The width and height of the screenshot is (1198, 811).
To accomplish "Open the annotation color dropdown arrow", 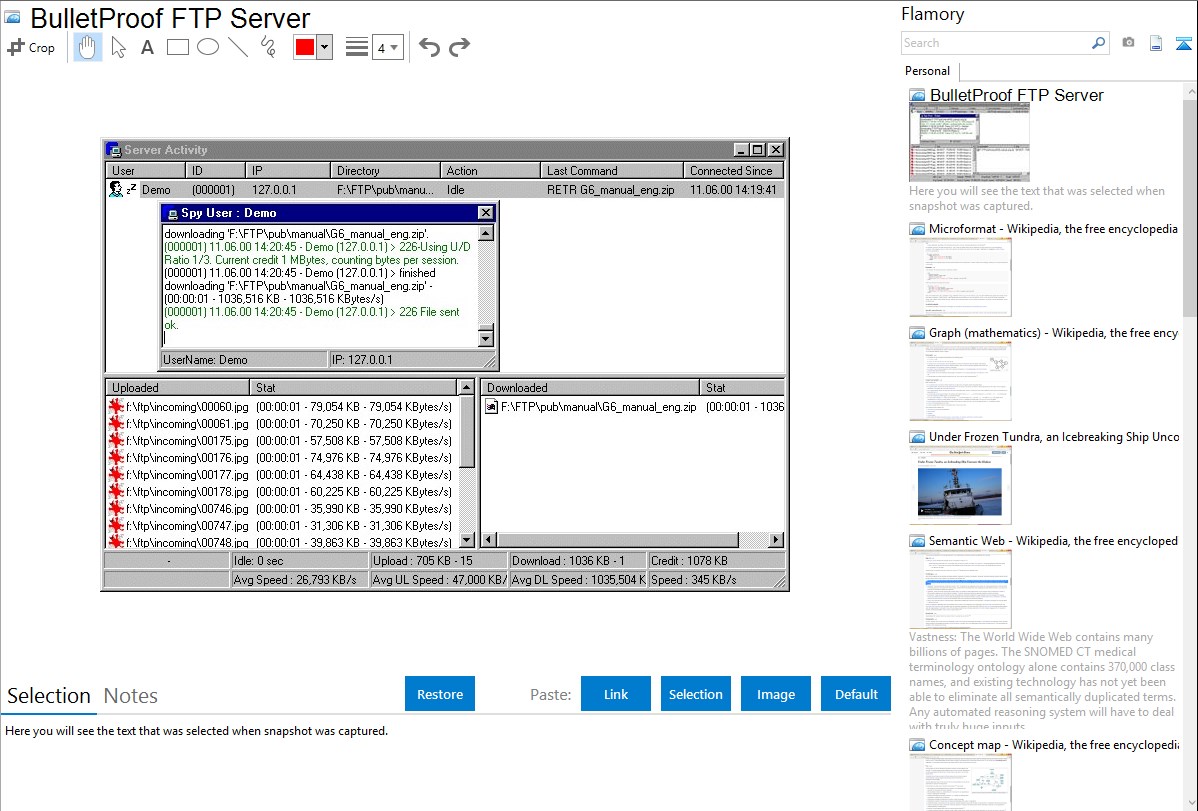I will (325, 47).
